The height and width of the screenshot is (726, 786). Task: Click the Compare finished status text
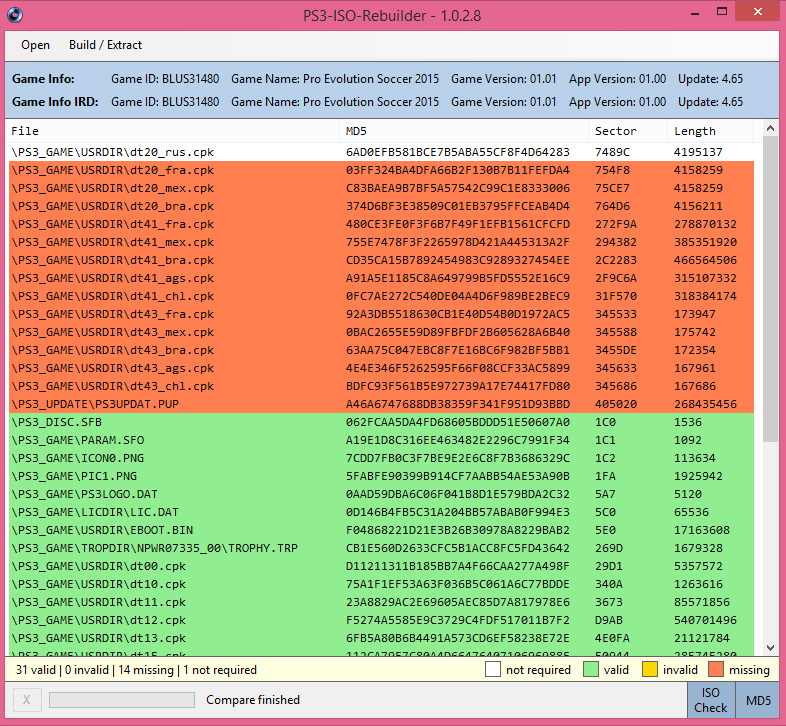(253, 700)
